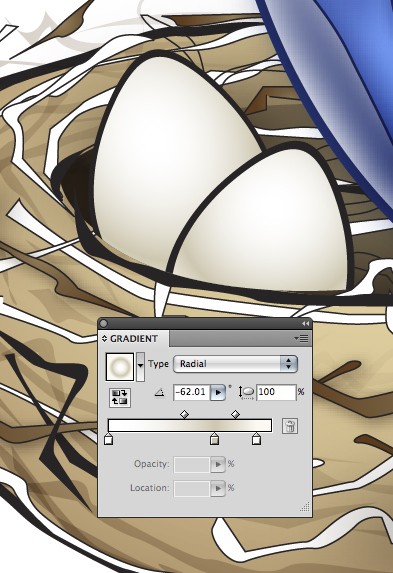
Task: Open the Gradient panel options menu
Action: (302, 339)
